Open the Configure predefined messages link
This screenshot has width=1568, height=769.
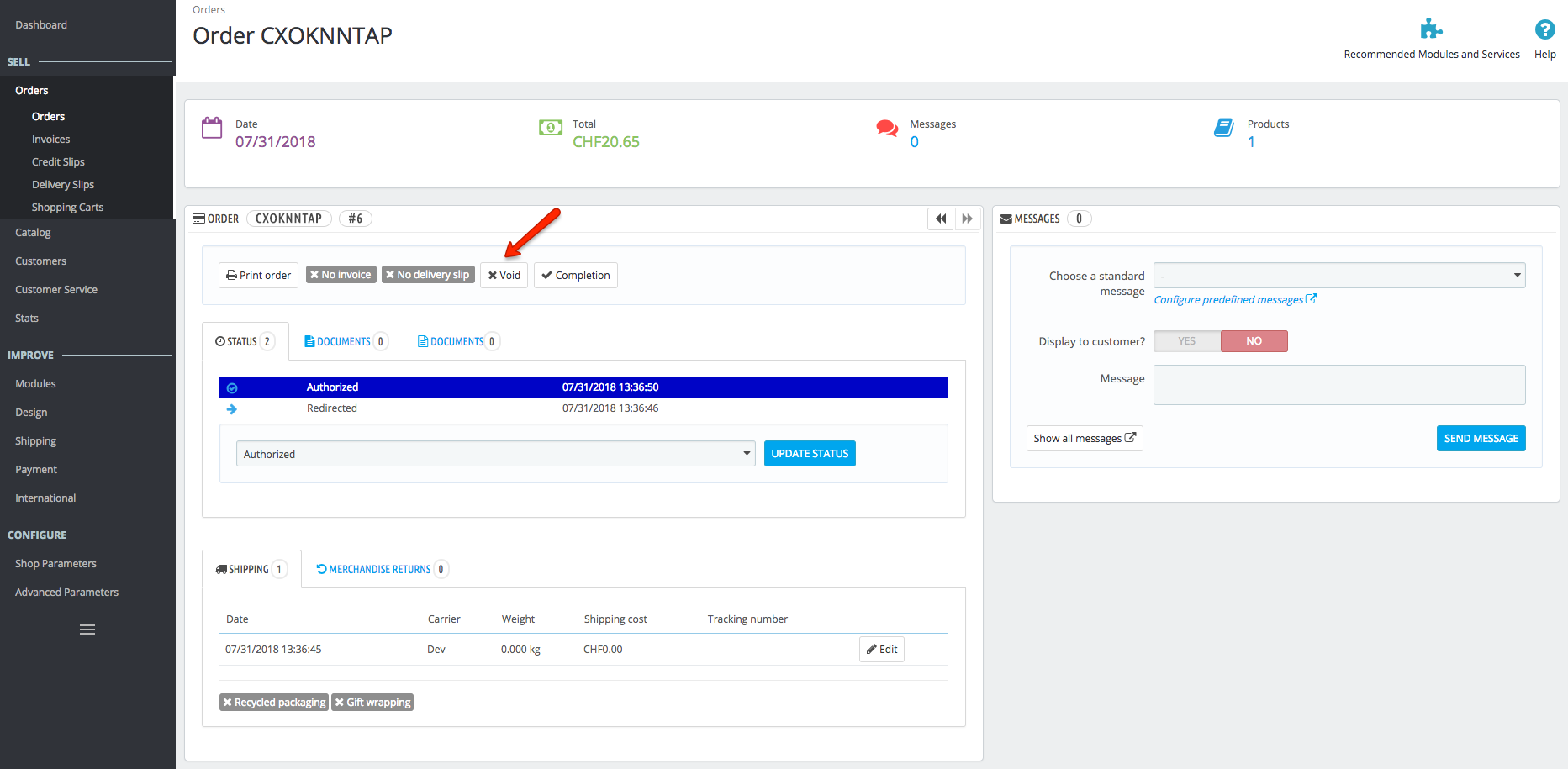[x=1229, y=299]
